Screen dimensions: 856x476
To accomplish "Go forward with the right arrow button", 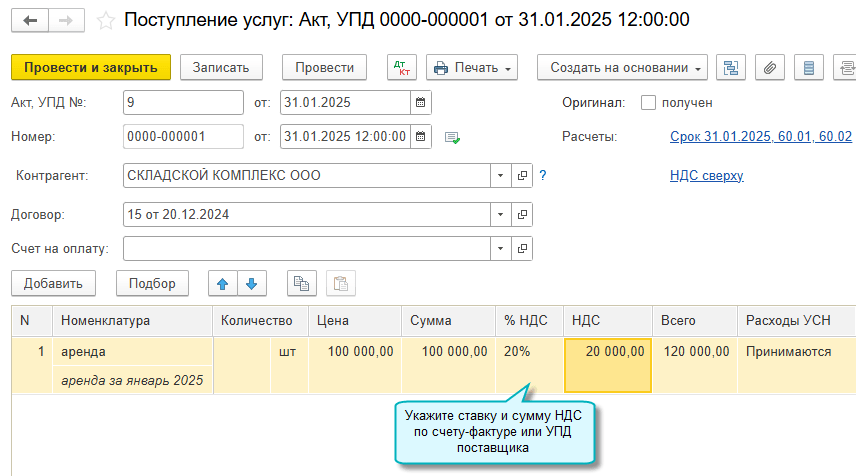I will tap(66, 21).
